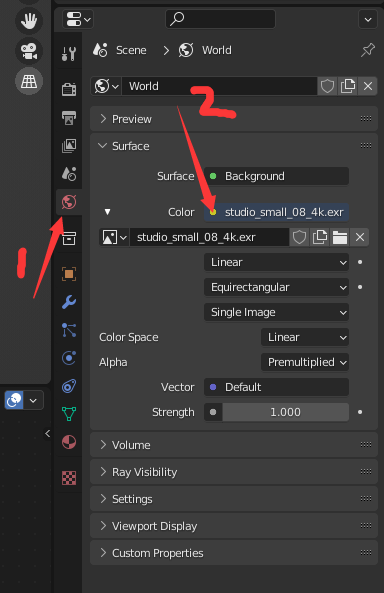Toggle fake user shield for World
Image resolution: width=384 pixels, height=593 pixels.
coord(327,86)
